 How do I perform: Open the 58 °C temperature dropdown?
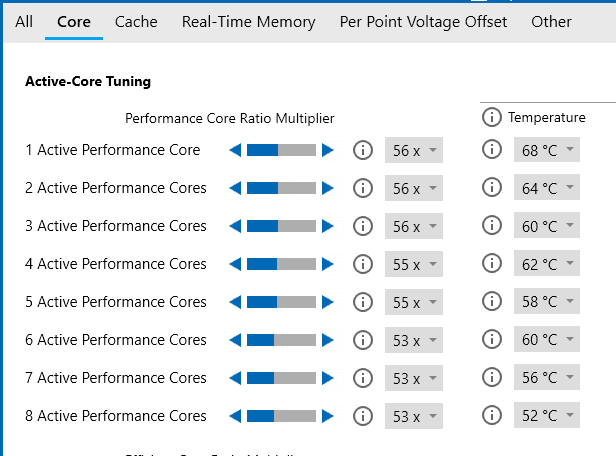click(546, 301)
